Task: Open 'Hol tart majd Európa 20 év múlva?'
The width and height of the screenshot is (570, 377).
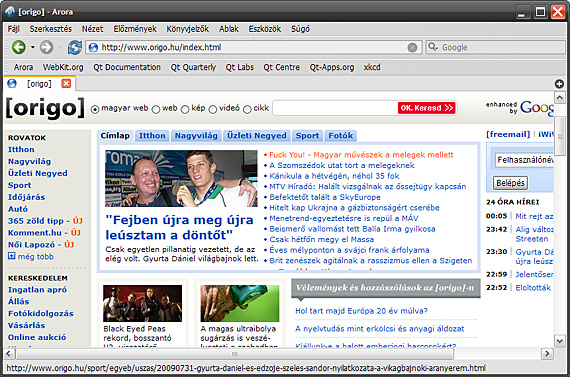Action: 361,311
